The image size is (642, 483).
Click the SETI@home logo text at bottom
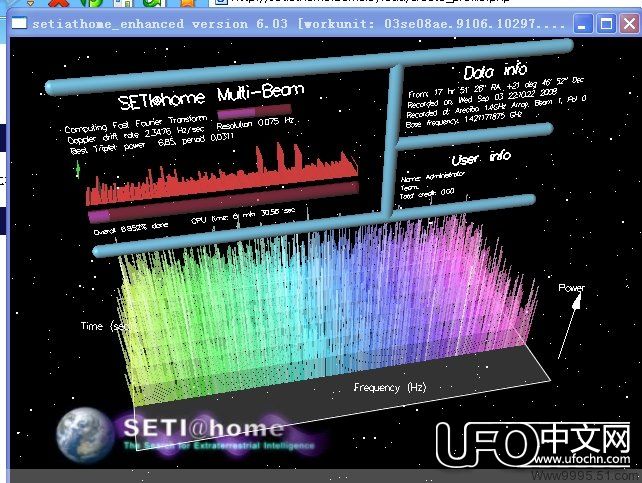click(x=203, y=428)
